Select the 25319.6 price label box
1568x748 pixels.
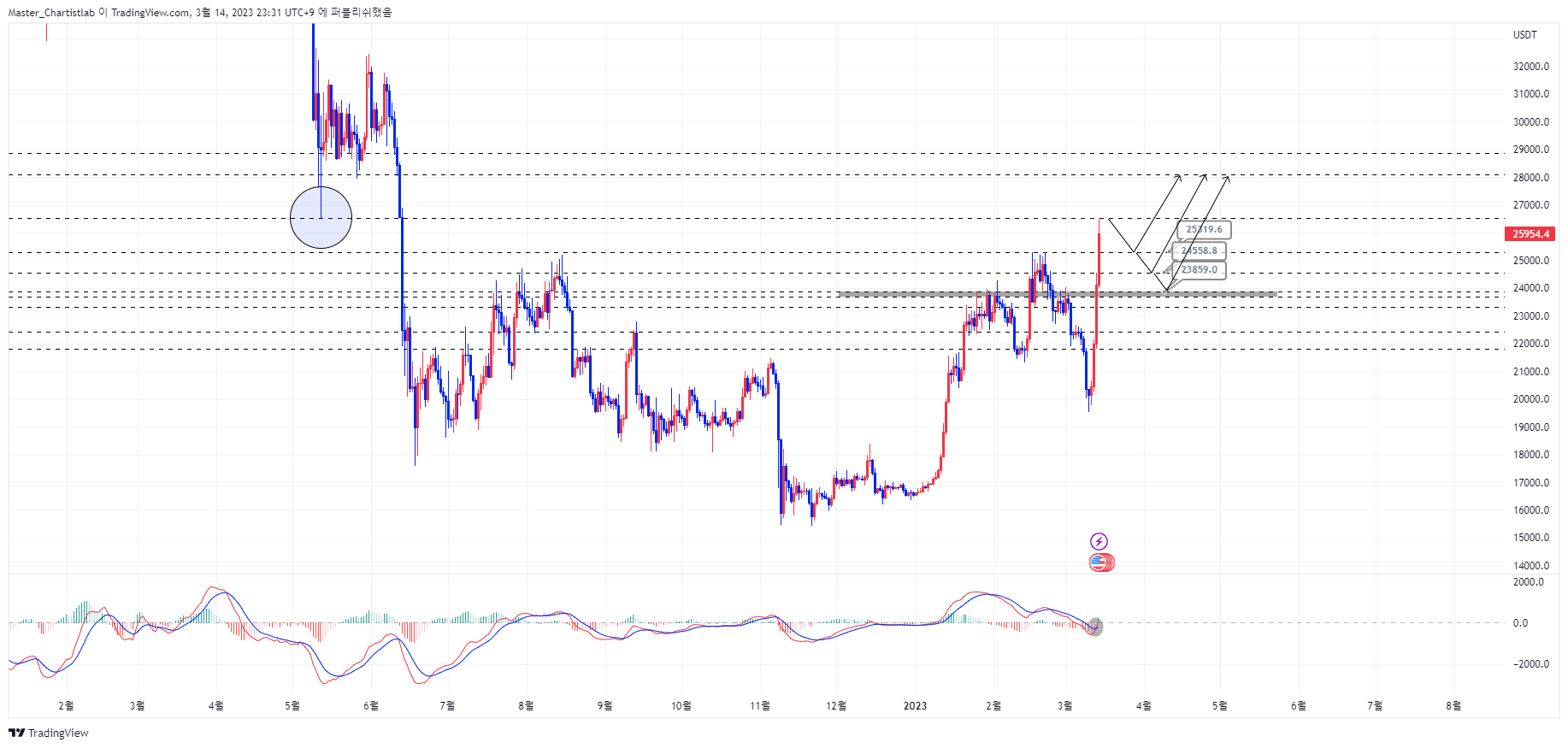[1204, 229]
